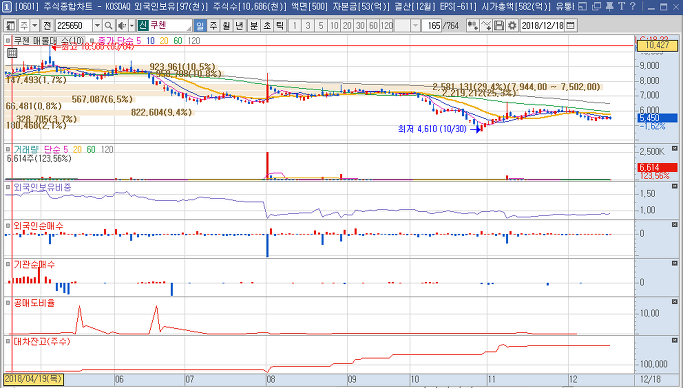Expand the stock code dropdown arrow

pyautogui.click(x=98, y=26)
